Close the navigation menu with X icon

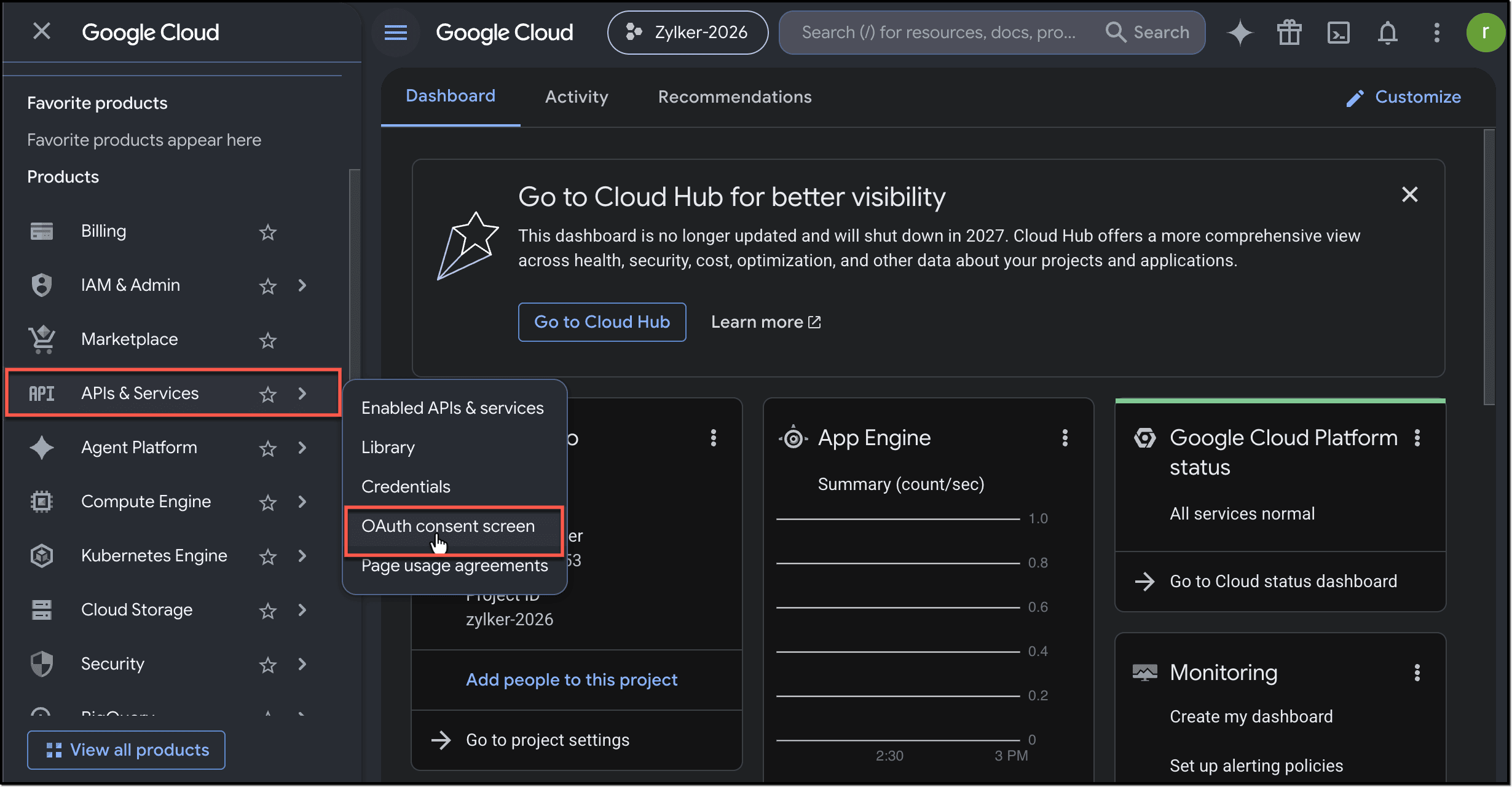pyautogui.click(x=42, y=31)
